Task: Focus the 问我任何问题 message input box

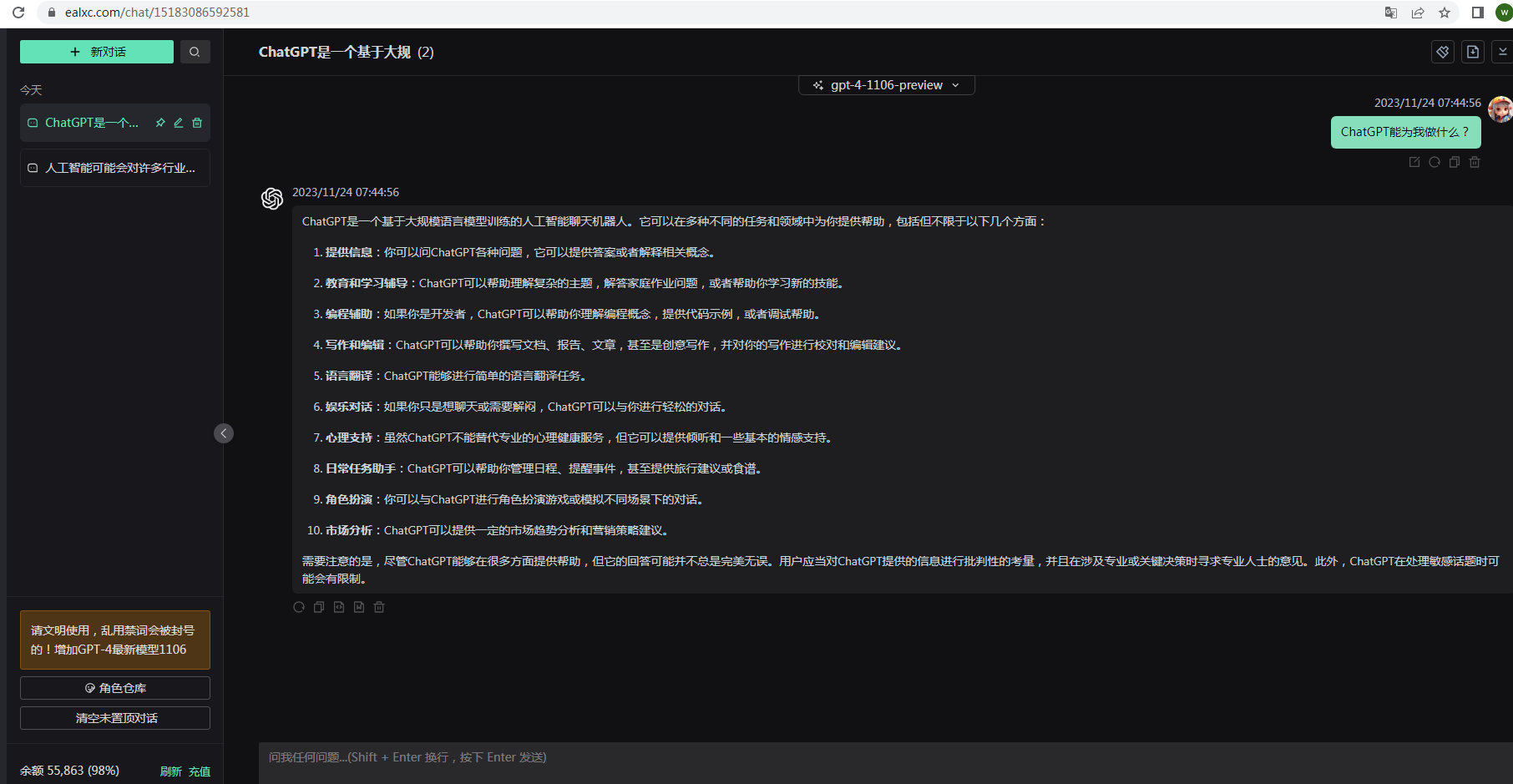Action: pyautogui.click(x=885, y=762)
